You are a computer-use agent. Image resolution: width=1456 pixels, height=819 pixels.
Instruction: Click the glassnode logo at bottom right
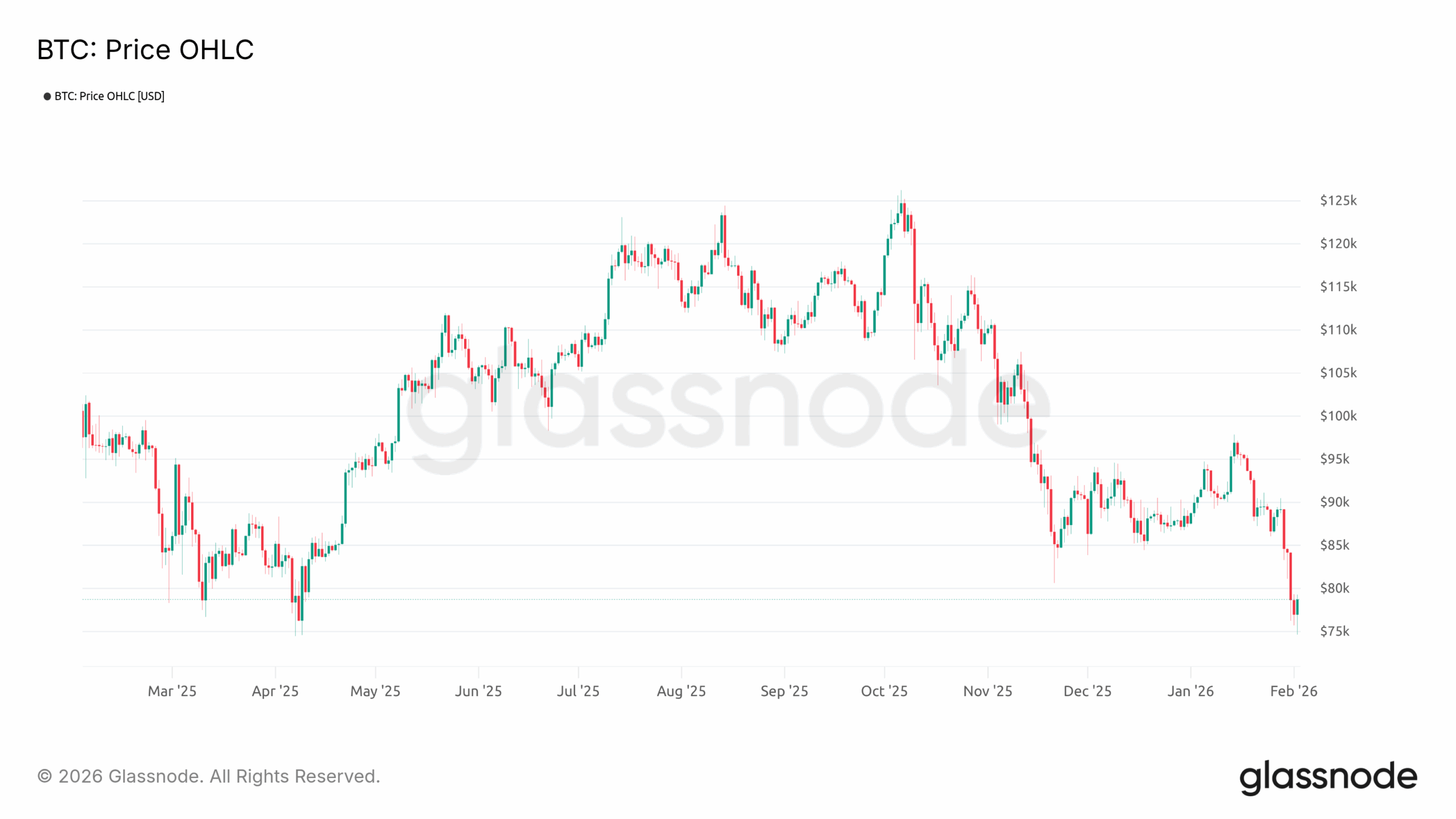(x=1327, y=777)
